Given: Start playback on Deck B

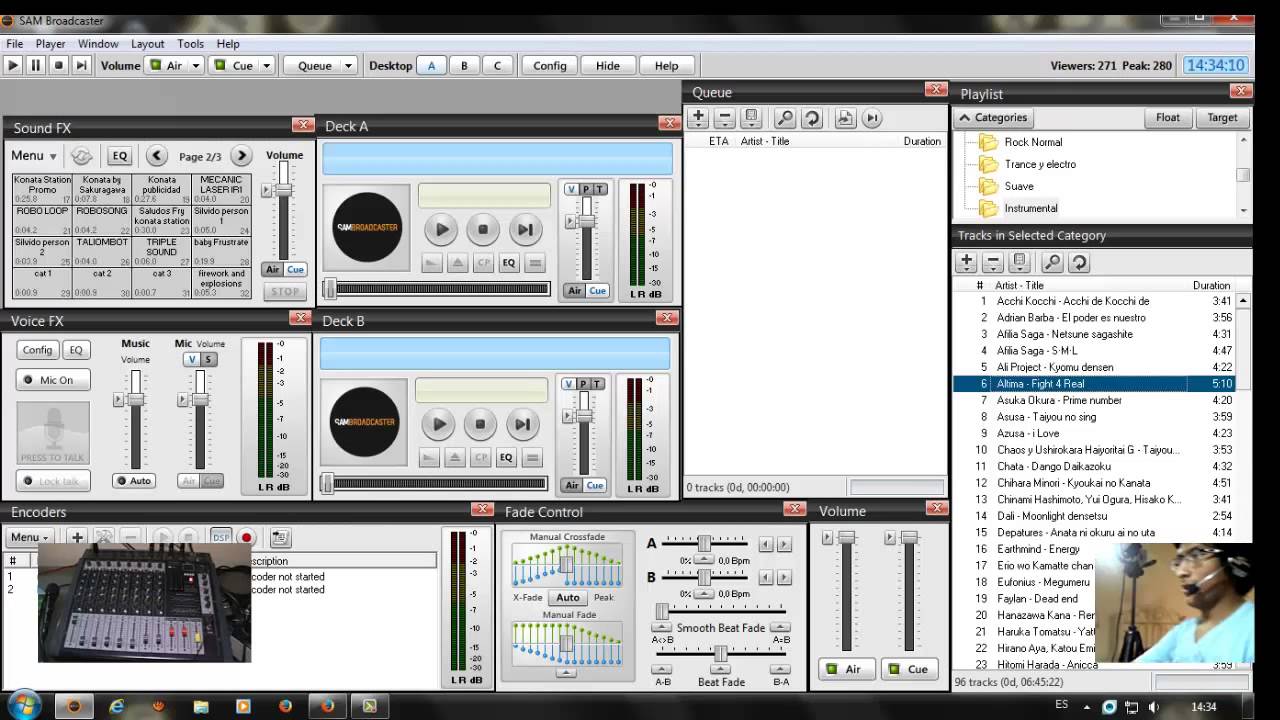Looking at the screenshot, I should point(438,424).
